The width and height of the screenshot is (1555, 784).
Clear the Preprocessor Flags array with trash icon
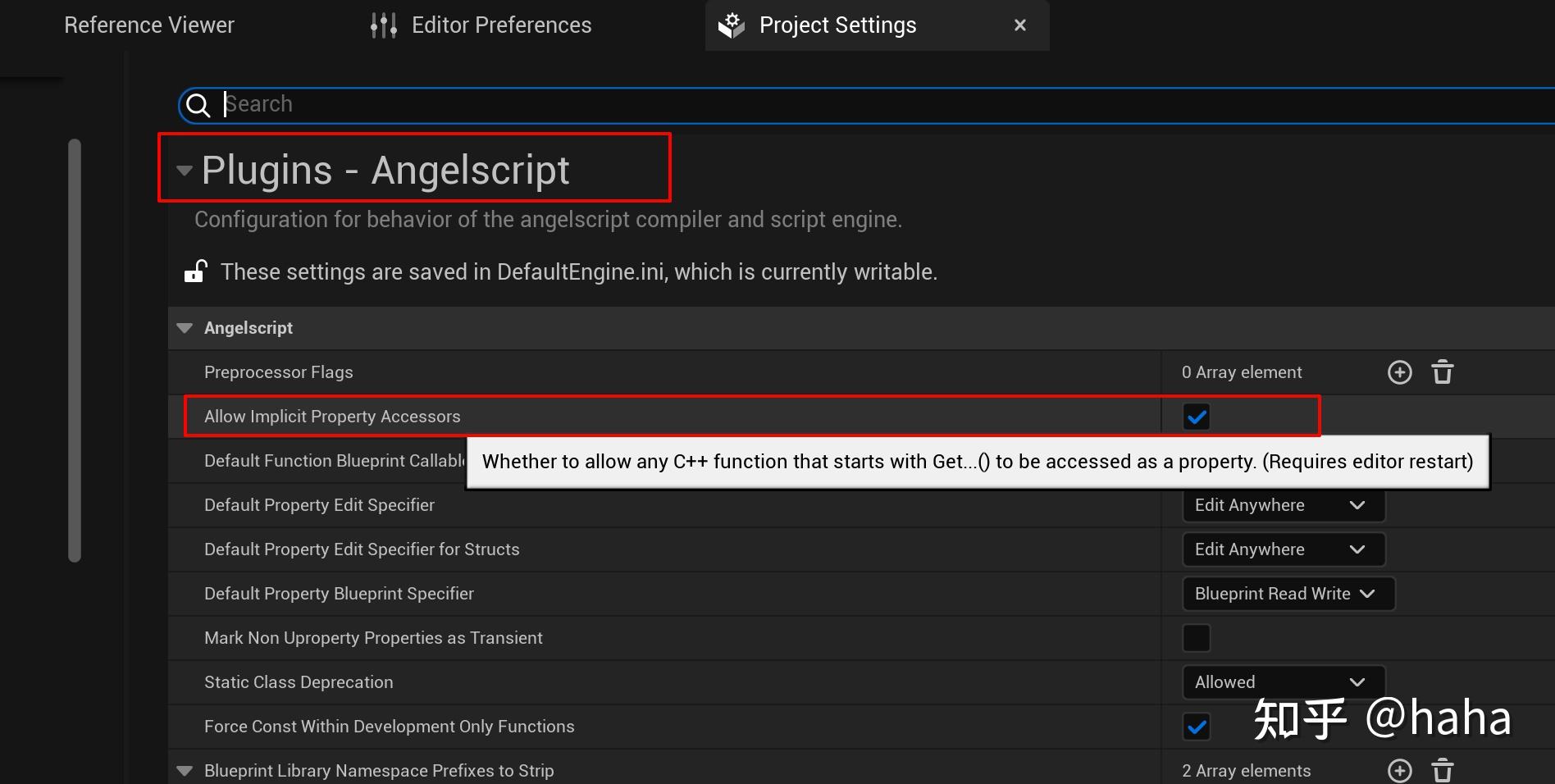click(x=1441, y=371)
